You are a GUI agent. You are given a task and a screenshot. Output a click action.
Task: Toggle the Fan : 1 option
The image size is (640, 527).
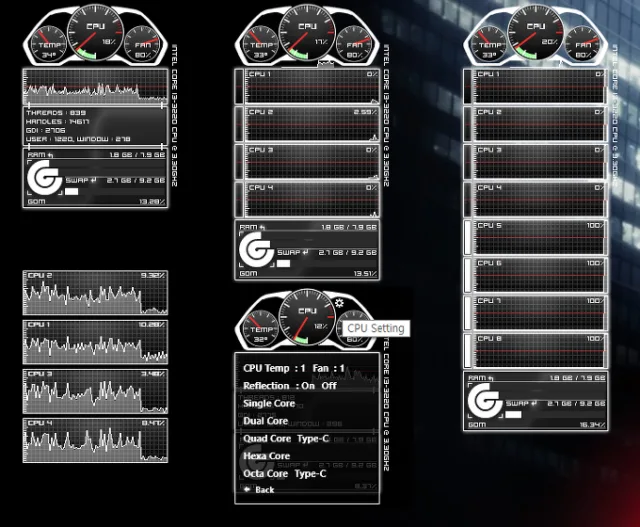coord(329,368)
